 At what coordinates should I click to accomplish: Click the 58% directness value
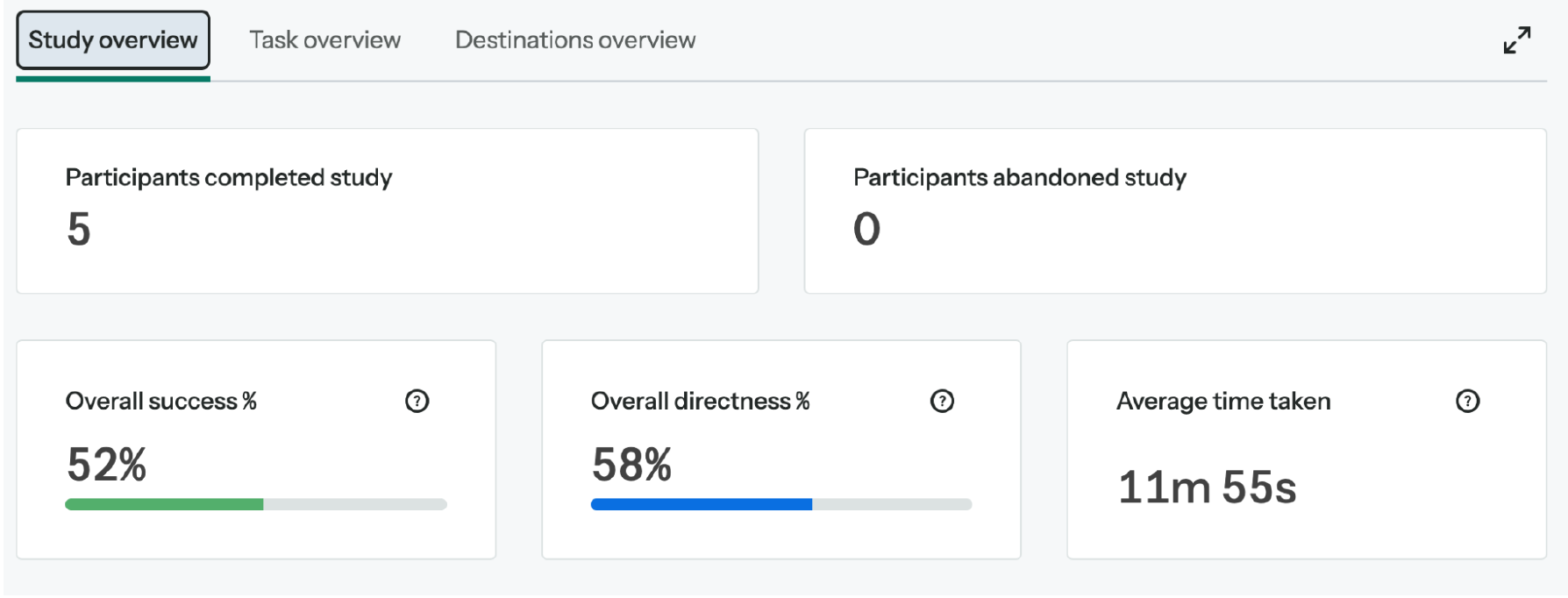tap(631, 465)
